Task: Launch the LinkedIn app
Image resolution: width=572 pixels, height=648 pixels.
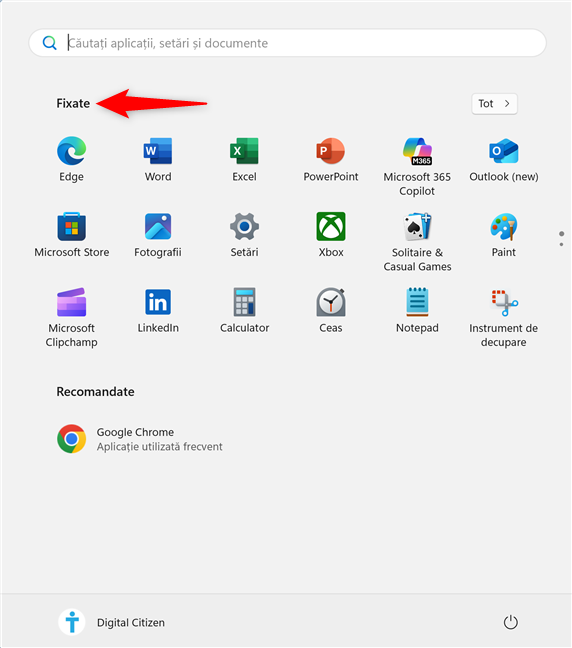Action: coord(158,311)
